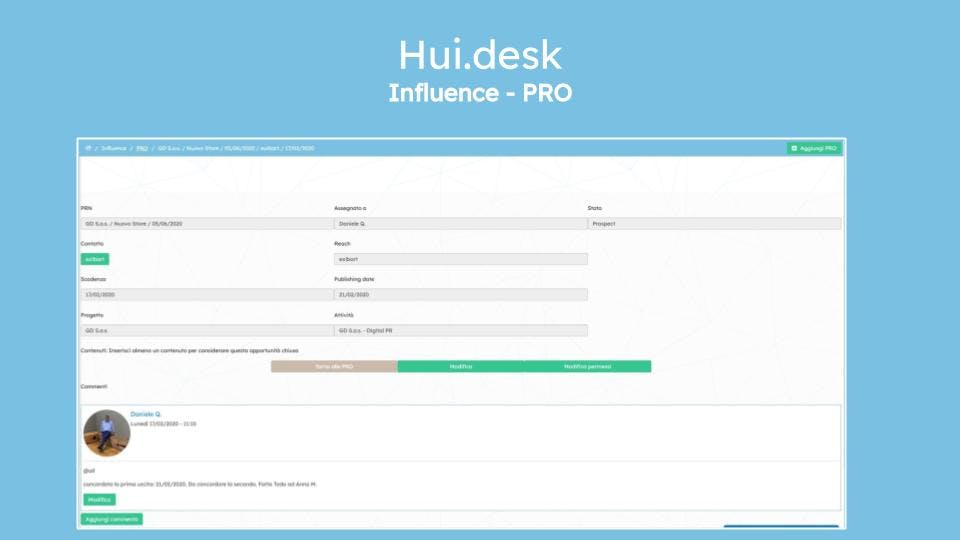Open Daniele Q. profile picture in comments
This screenshot has width=960, height=540.
pyautogui.click(x=107, y=433)
